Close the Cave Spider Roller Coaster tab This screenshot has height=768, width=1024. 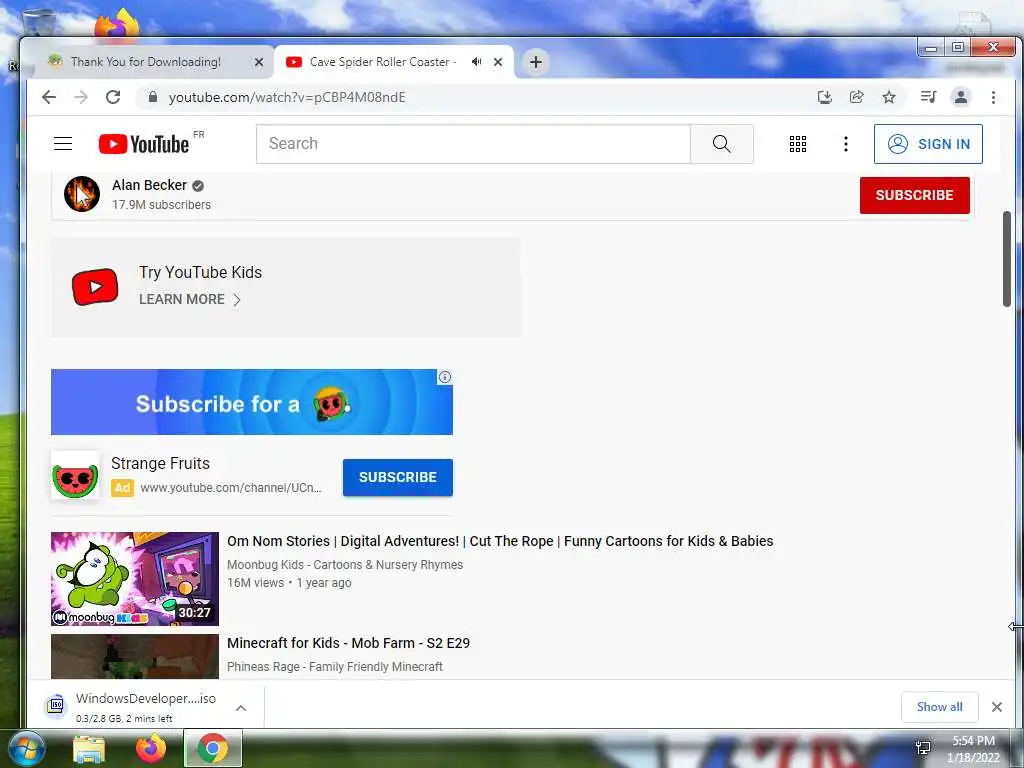[x=498, y=62]
